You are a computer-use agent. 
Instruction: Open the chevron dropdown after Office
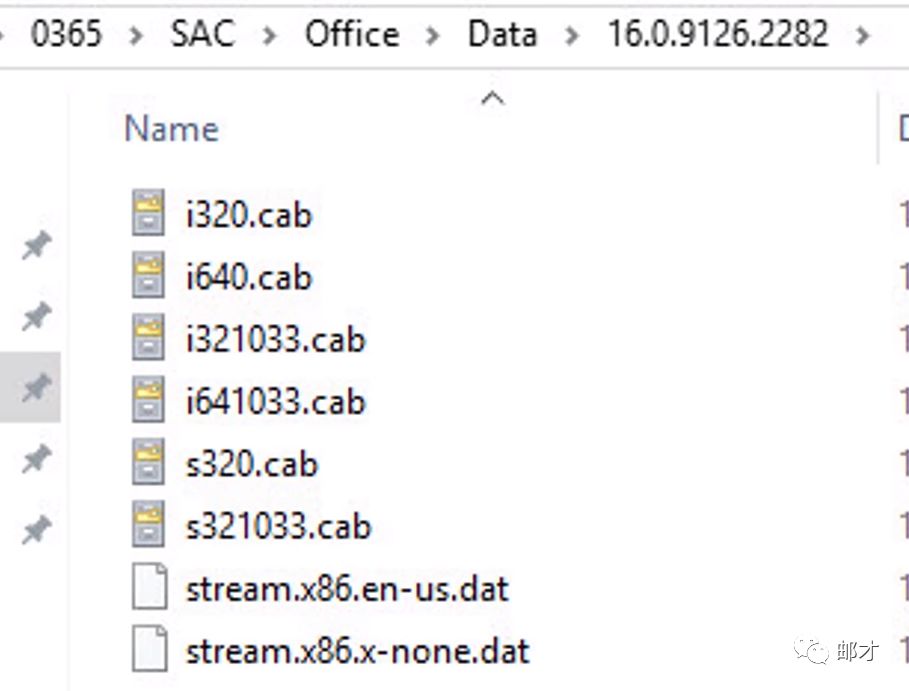(x=433, y=36)
